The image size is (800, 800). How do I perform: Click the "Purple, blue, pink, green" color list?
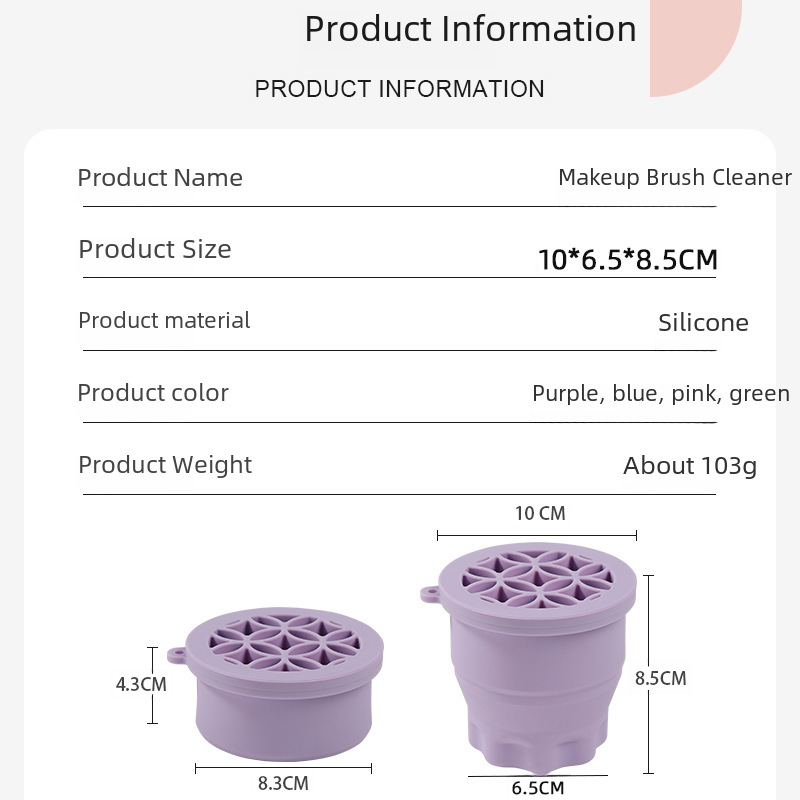coord(660,394)
